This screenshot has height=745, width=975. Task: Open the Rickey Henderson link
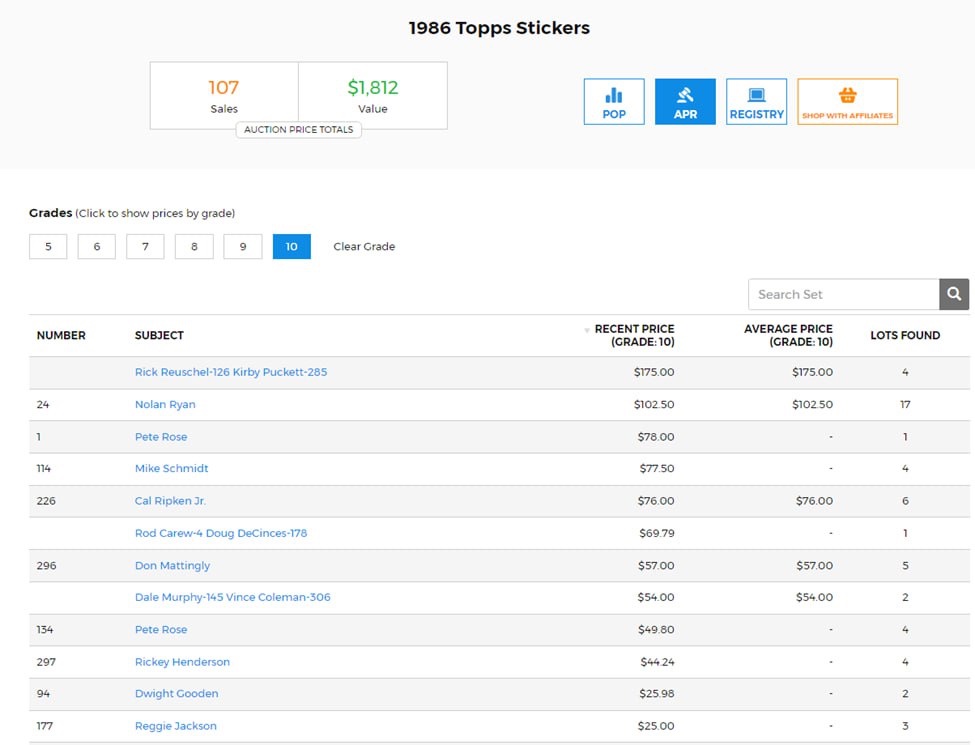pos(182,662)
